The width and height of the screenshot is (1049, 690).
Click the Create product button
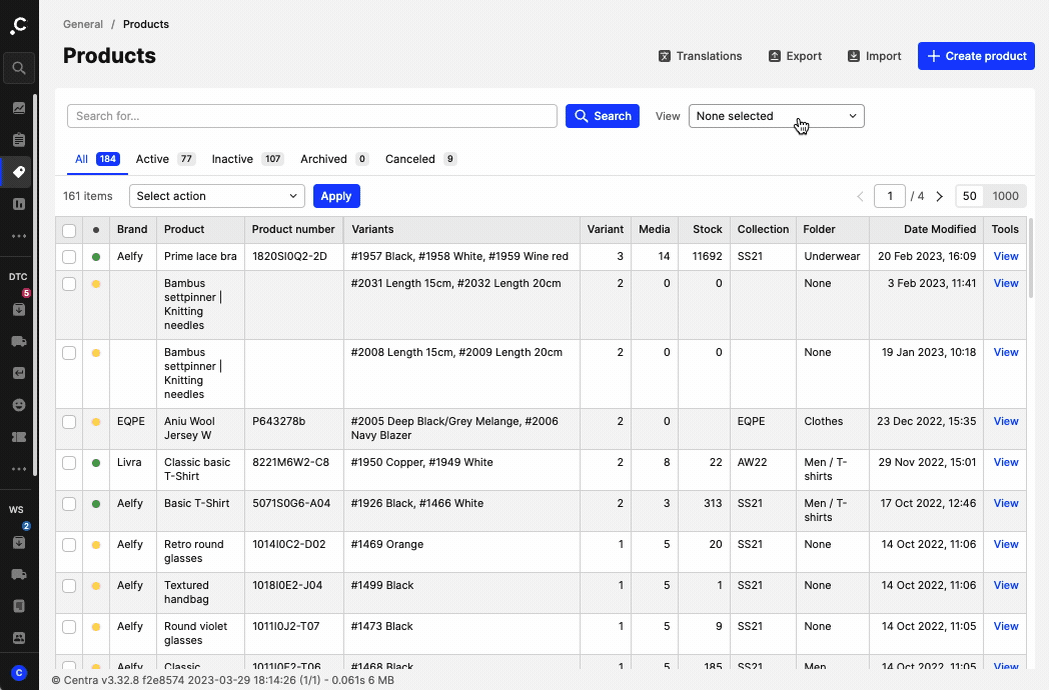coord(976,56)
